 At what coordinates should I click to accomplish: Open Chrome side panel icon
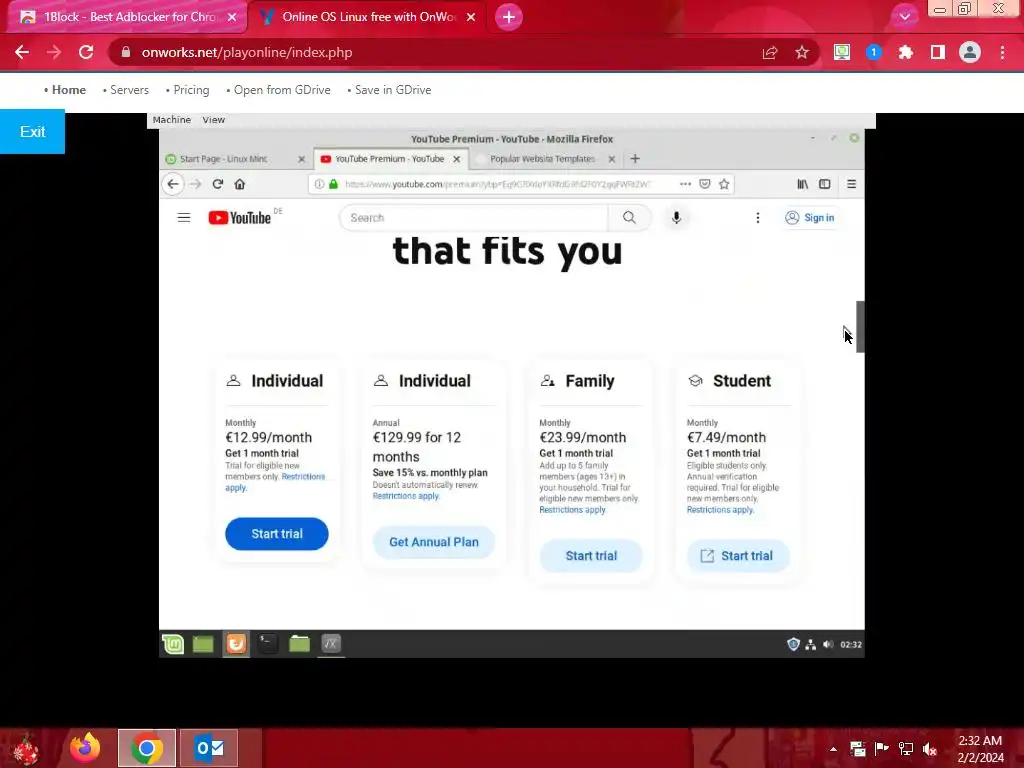click(x=938, y=52)
